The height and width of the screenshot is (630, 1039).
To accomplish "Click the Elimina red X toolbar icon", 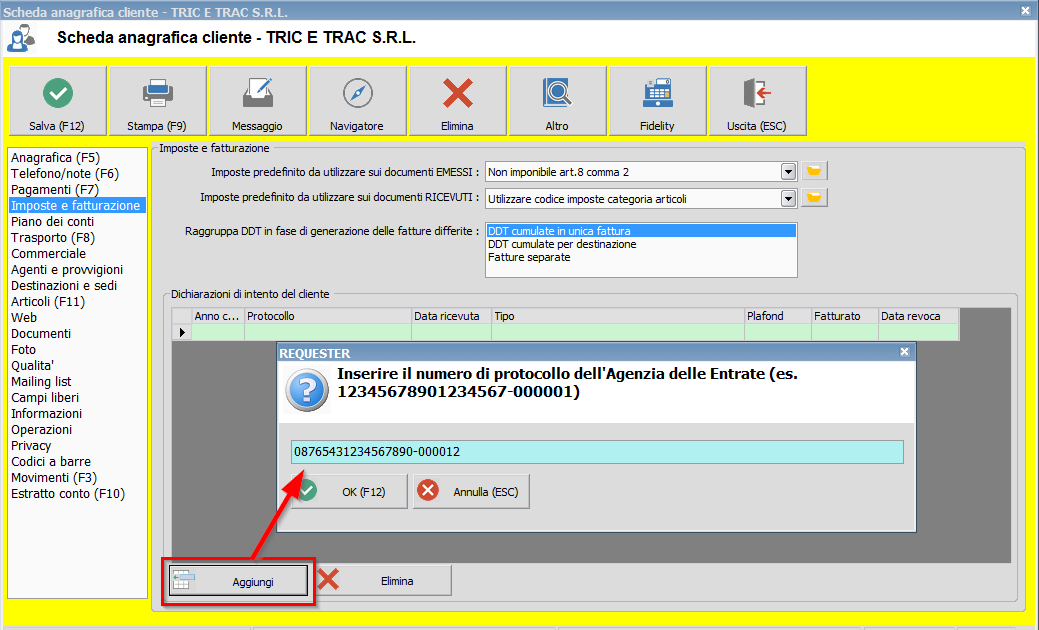I will click(x=458, y=93).
